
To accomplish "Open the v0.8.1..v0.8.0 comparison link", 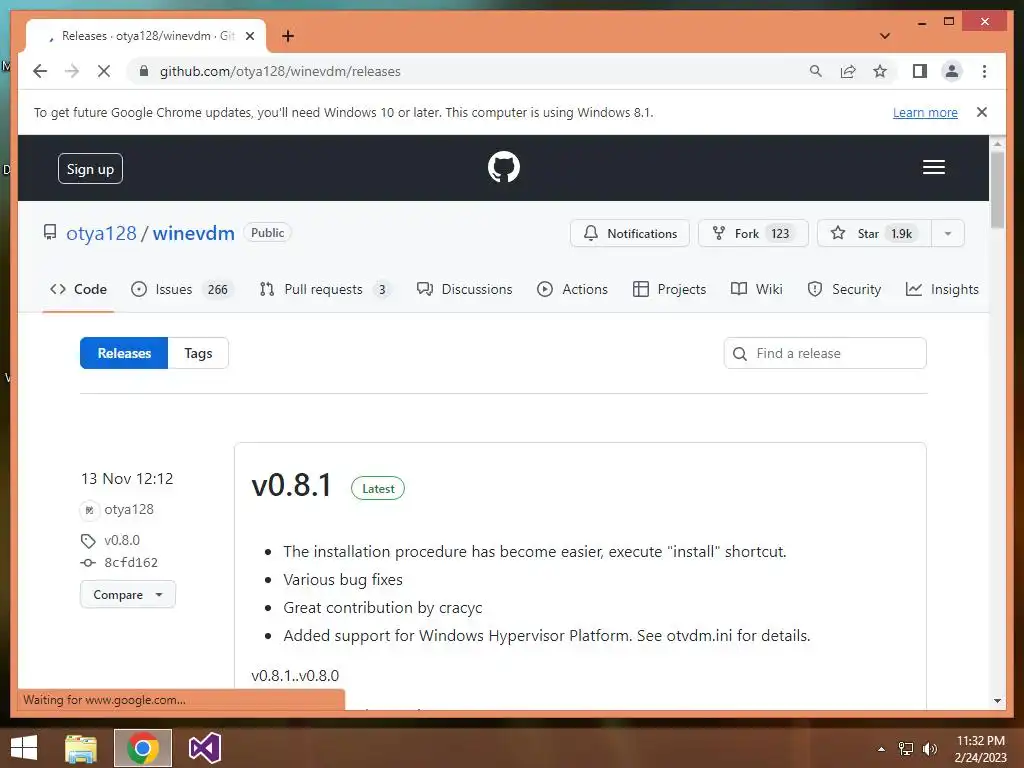I will 295,675.
